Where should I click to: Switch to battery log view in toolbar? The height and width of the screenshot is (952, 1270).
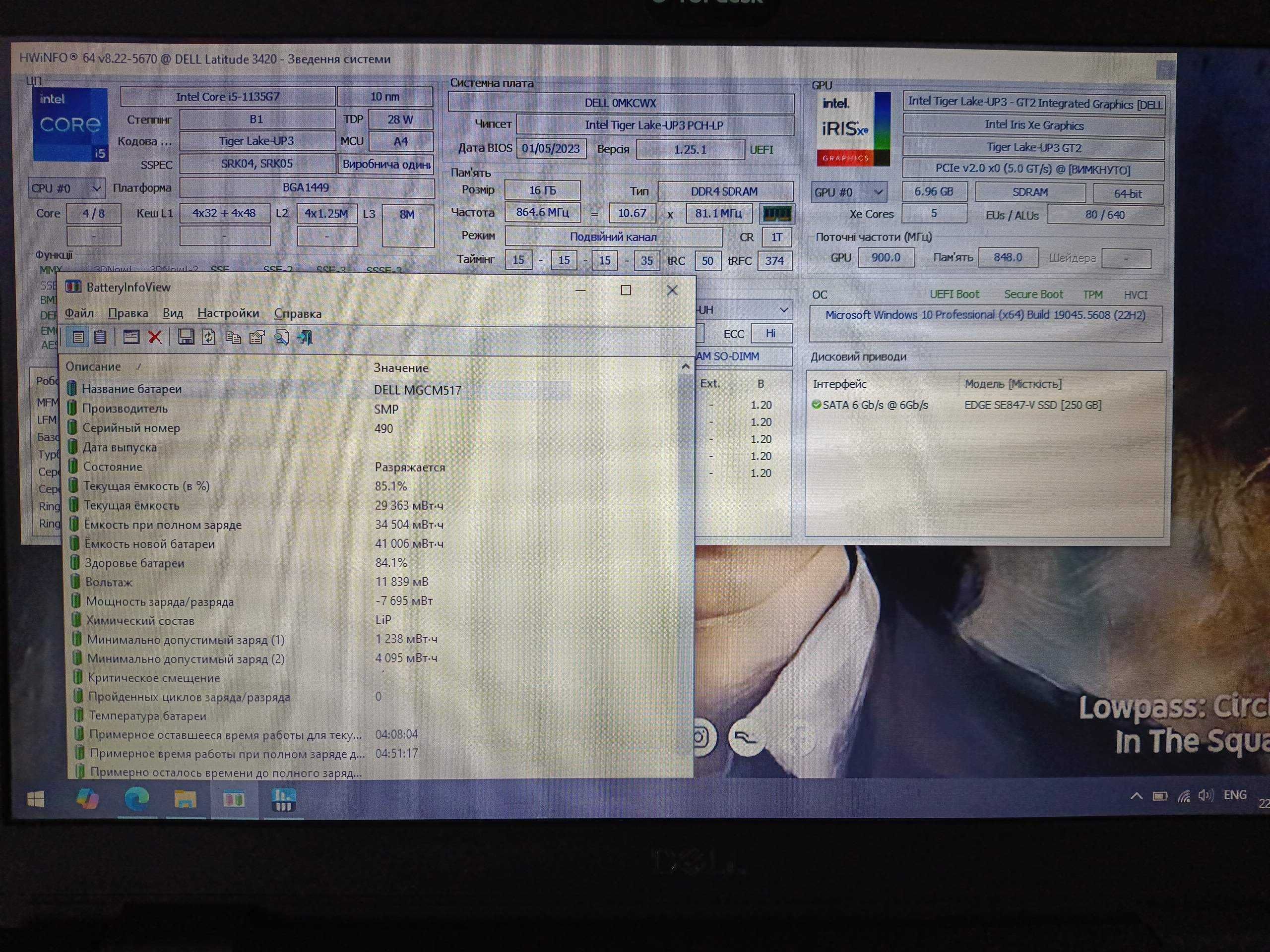[101, 338]
